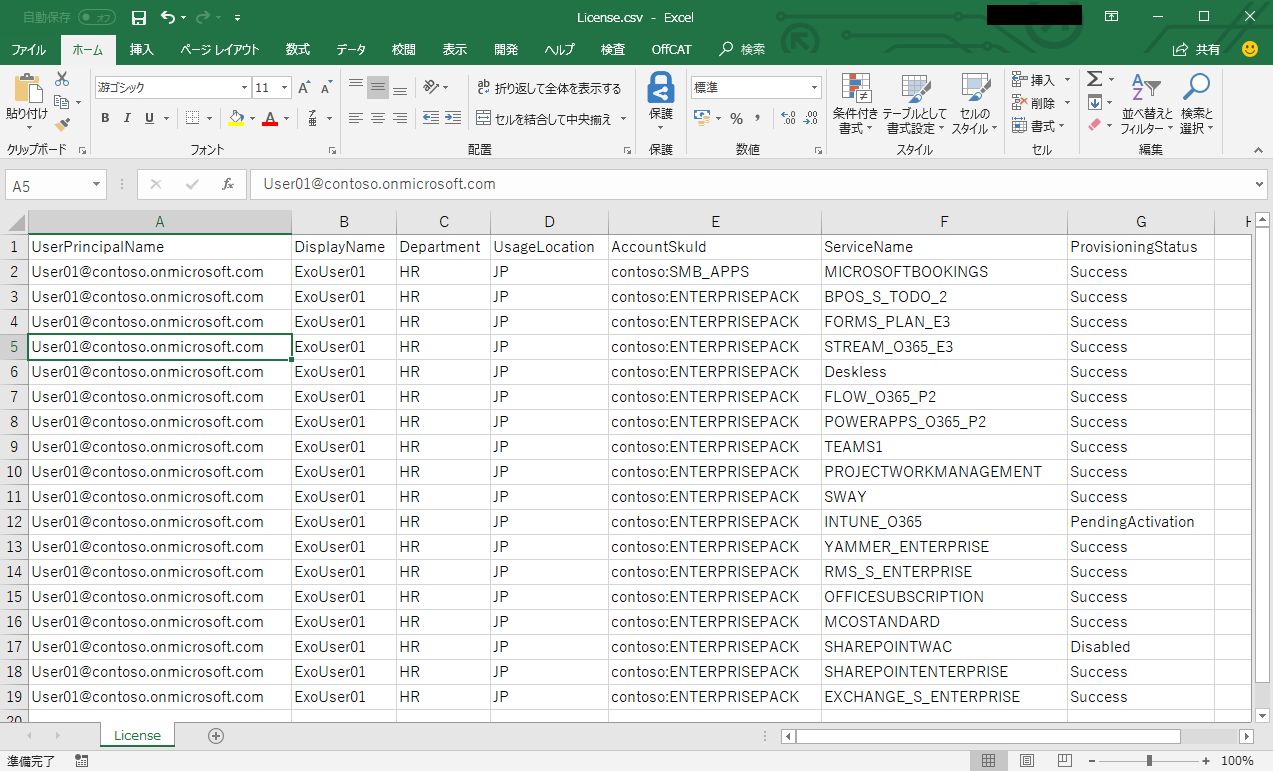Align cell text to the right
This screenshot has height=771, width=1273.
pos(400,118)
